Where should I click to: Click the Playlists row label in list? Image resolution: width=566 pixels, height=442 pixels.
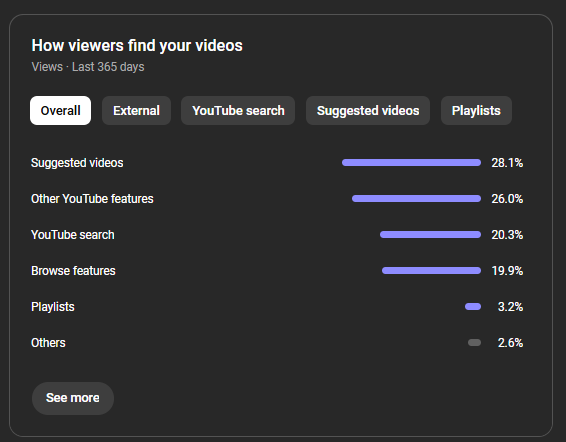tap(53, 307)
